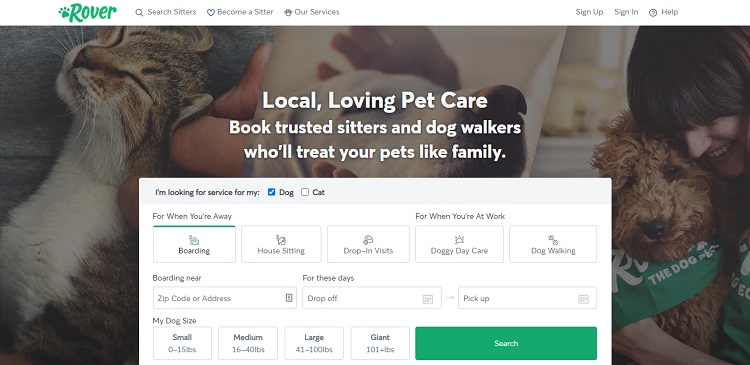Open the Drop off date picker
750x365 pixels.
[372, 298]
